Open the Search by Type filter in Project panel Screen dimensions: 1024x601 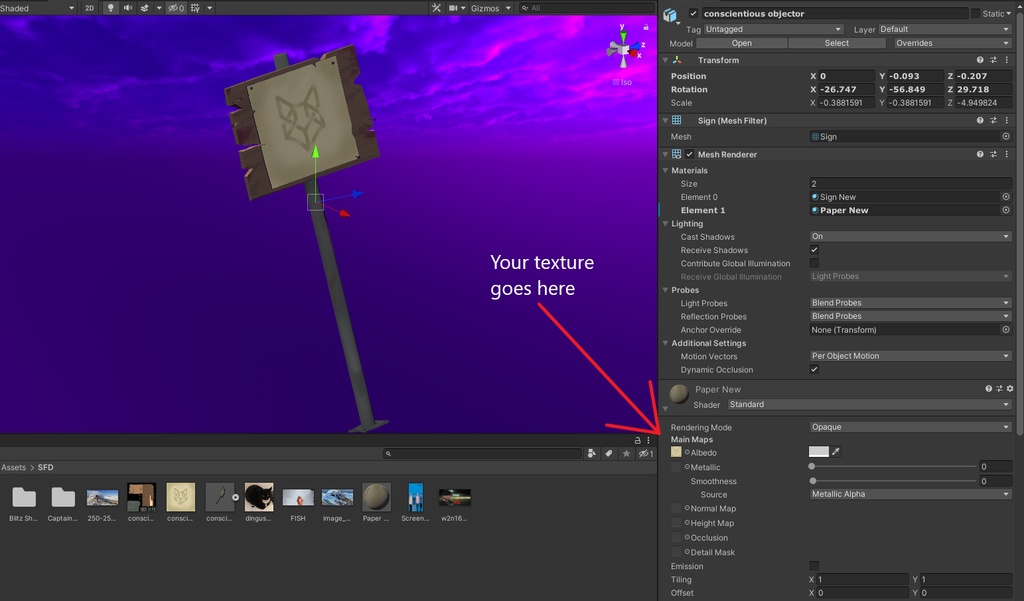coord(592,453)
